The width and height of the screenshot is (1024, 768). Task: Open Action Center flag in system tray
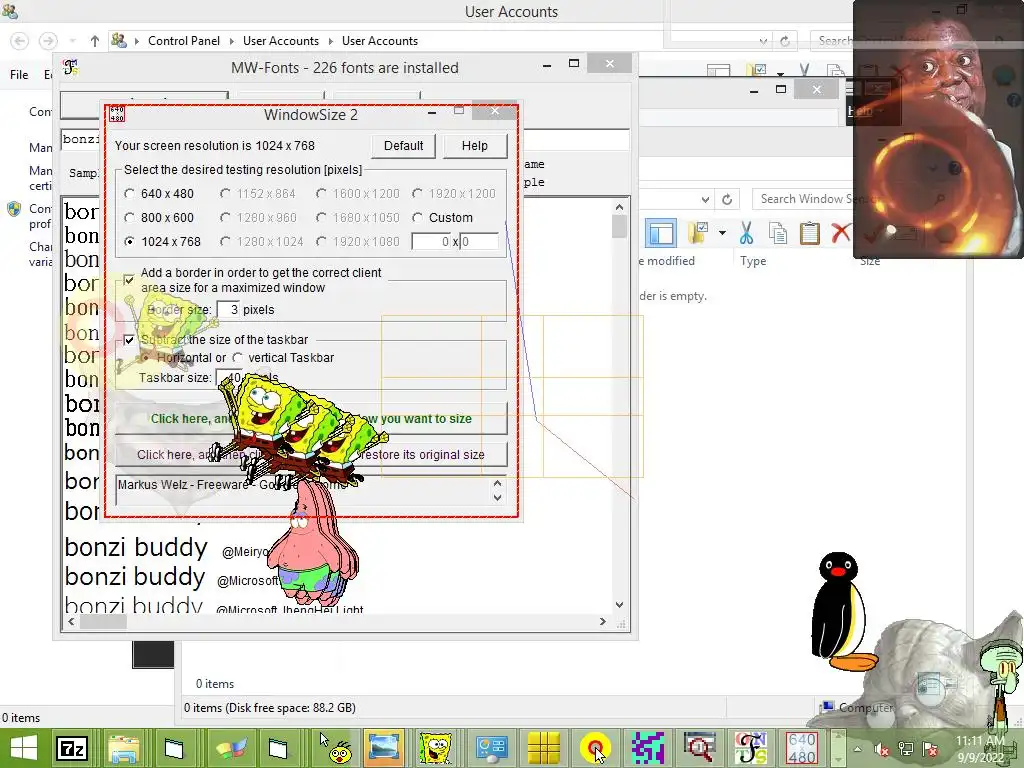coord(931,750)
